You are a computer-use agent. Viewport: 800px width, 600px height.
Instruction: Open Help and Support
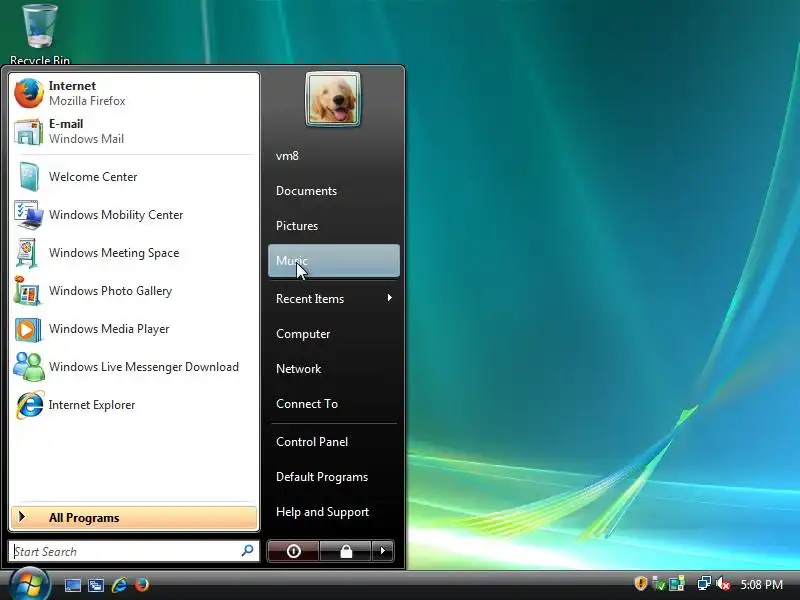pos(334,512)
